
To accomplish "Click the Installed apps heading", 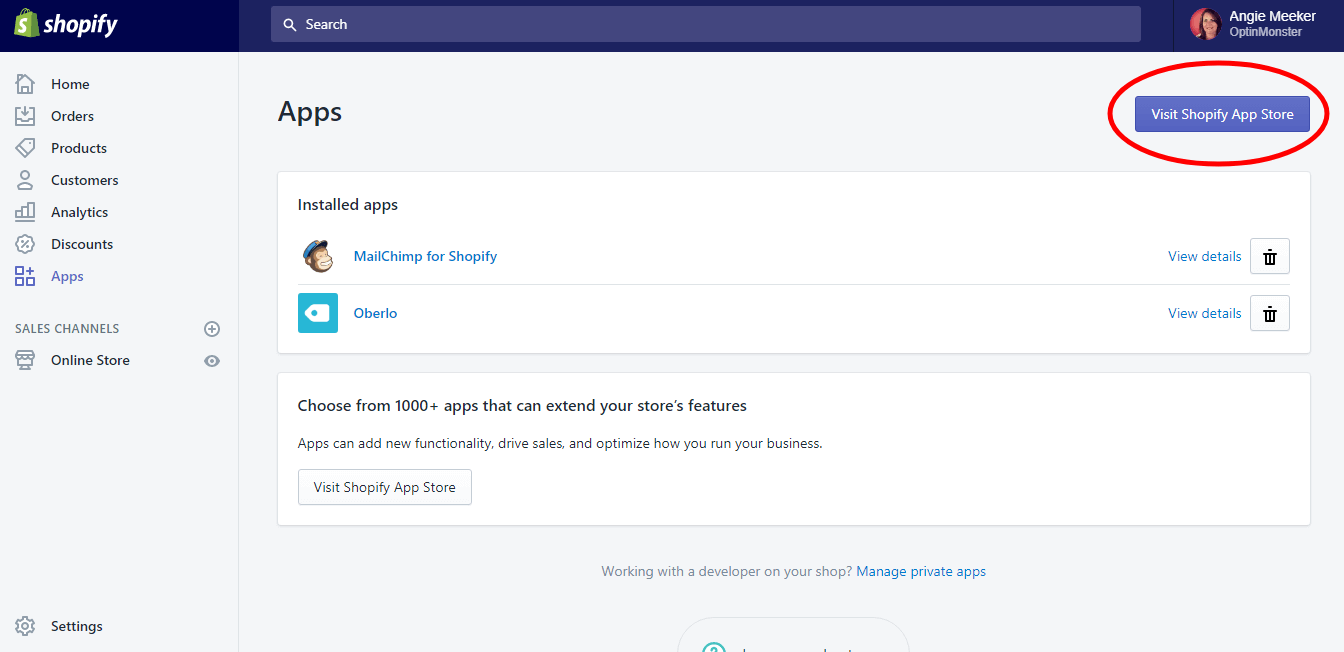I will pos(348,205).
